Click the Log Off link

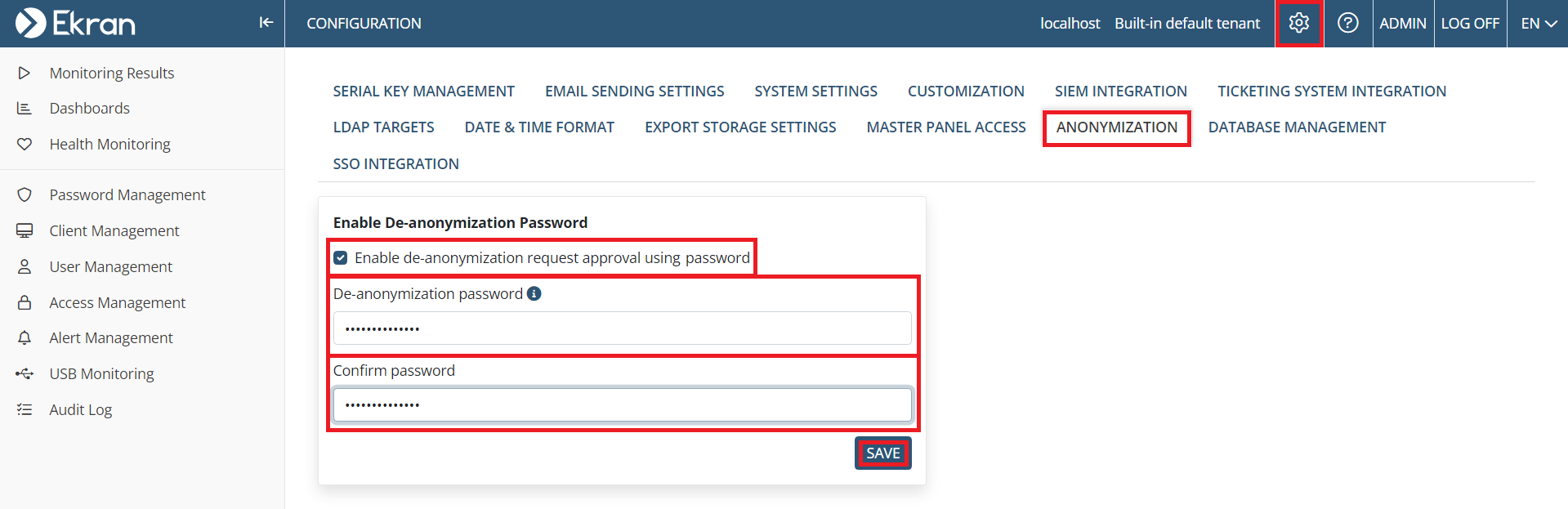point(1469,24)
